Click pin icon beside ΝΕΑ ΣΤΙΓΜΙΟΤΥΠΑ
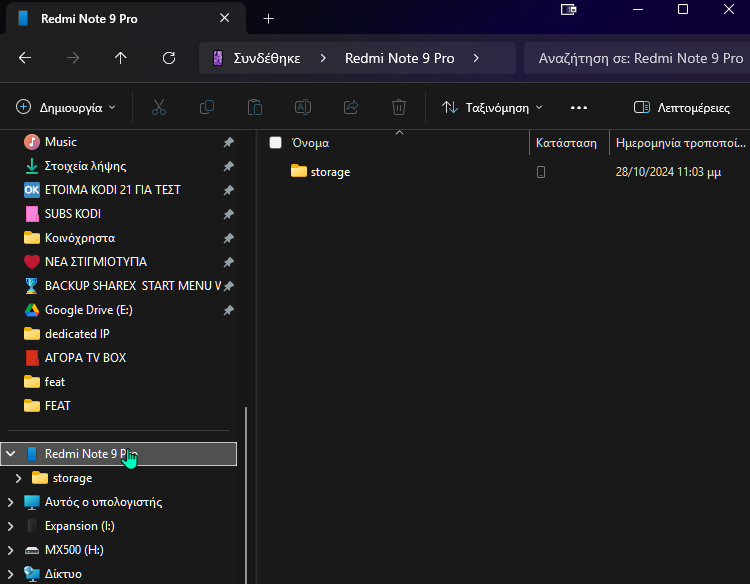Image resolution: width=750 pixels, height=584 pixels. tap(229, 262)
